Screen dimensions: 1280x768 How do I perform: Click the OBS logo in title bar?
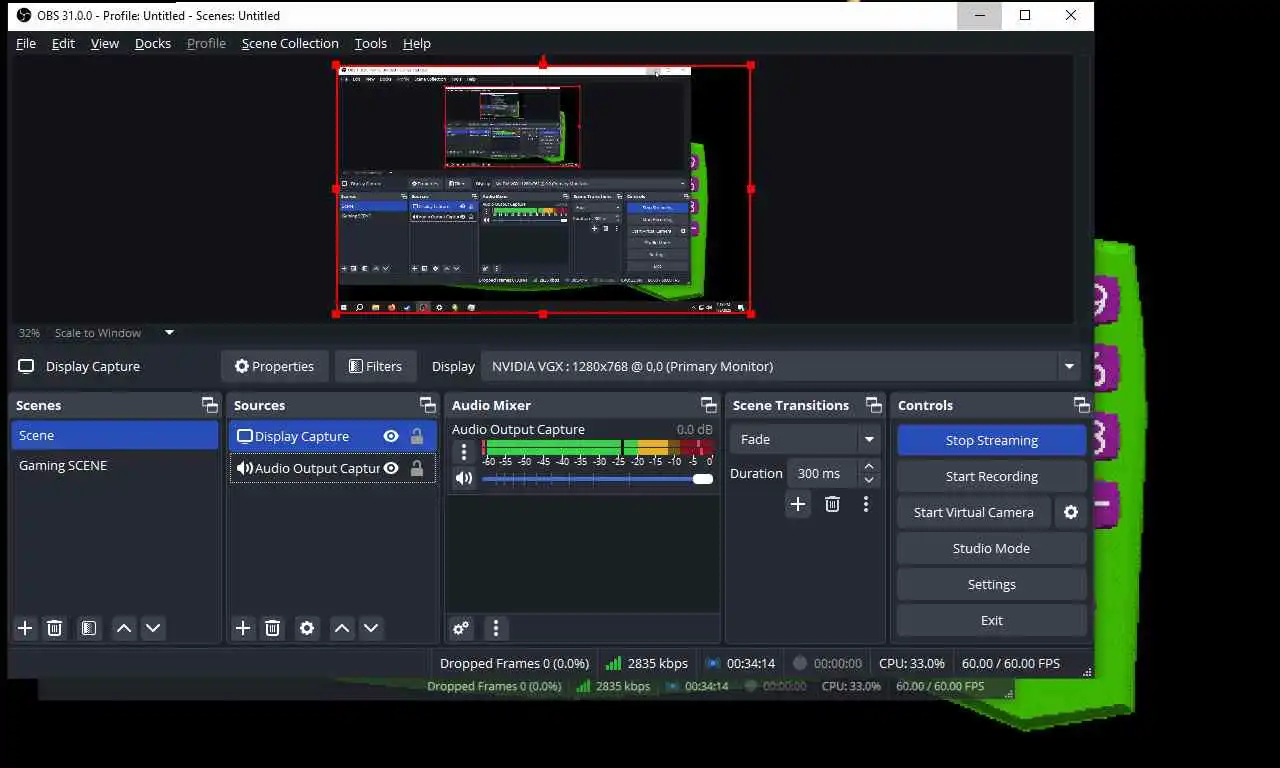[x=24, y=15]
